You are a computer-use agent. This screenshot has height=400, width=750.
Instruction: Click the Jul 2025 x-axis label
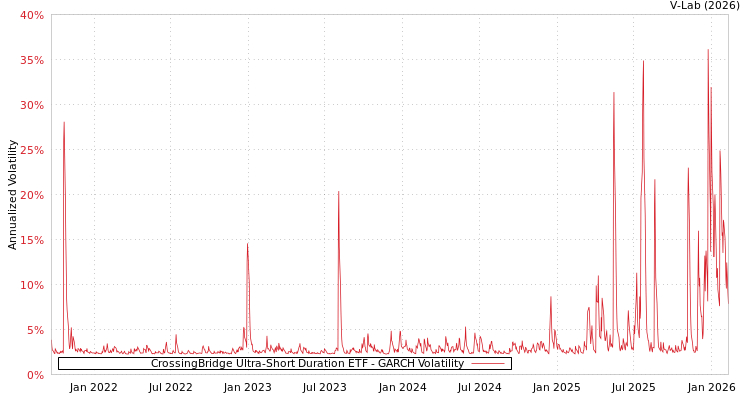pos(633,387)
